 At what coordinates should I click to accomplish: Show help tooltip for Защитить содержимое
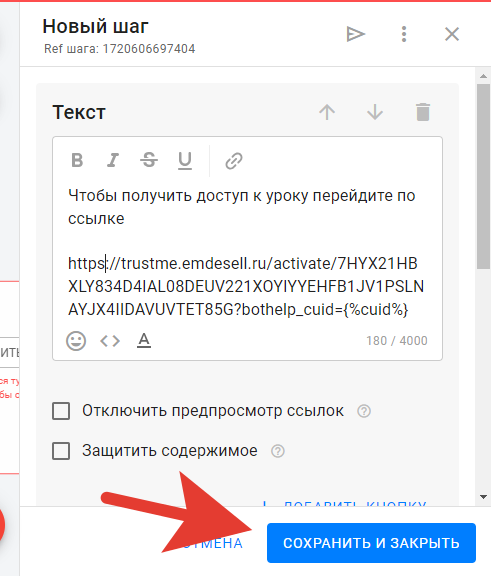(278, 451)
